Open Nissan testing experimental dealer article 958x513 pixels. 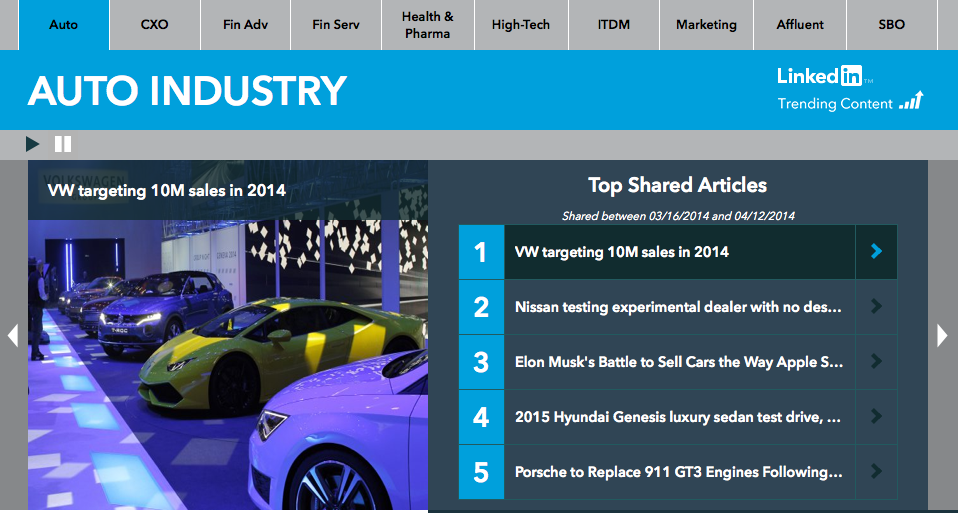tap(679, 307)
